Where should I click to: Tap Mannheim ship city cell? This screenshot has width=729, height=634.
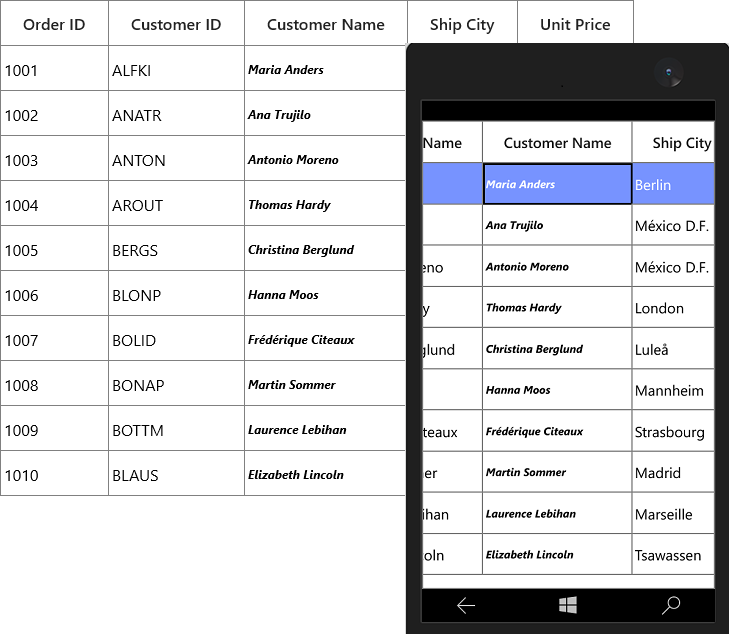pos(674,390)
